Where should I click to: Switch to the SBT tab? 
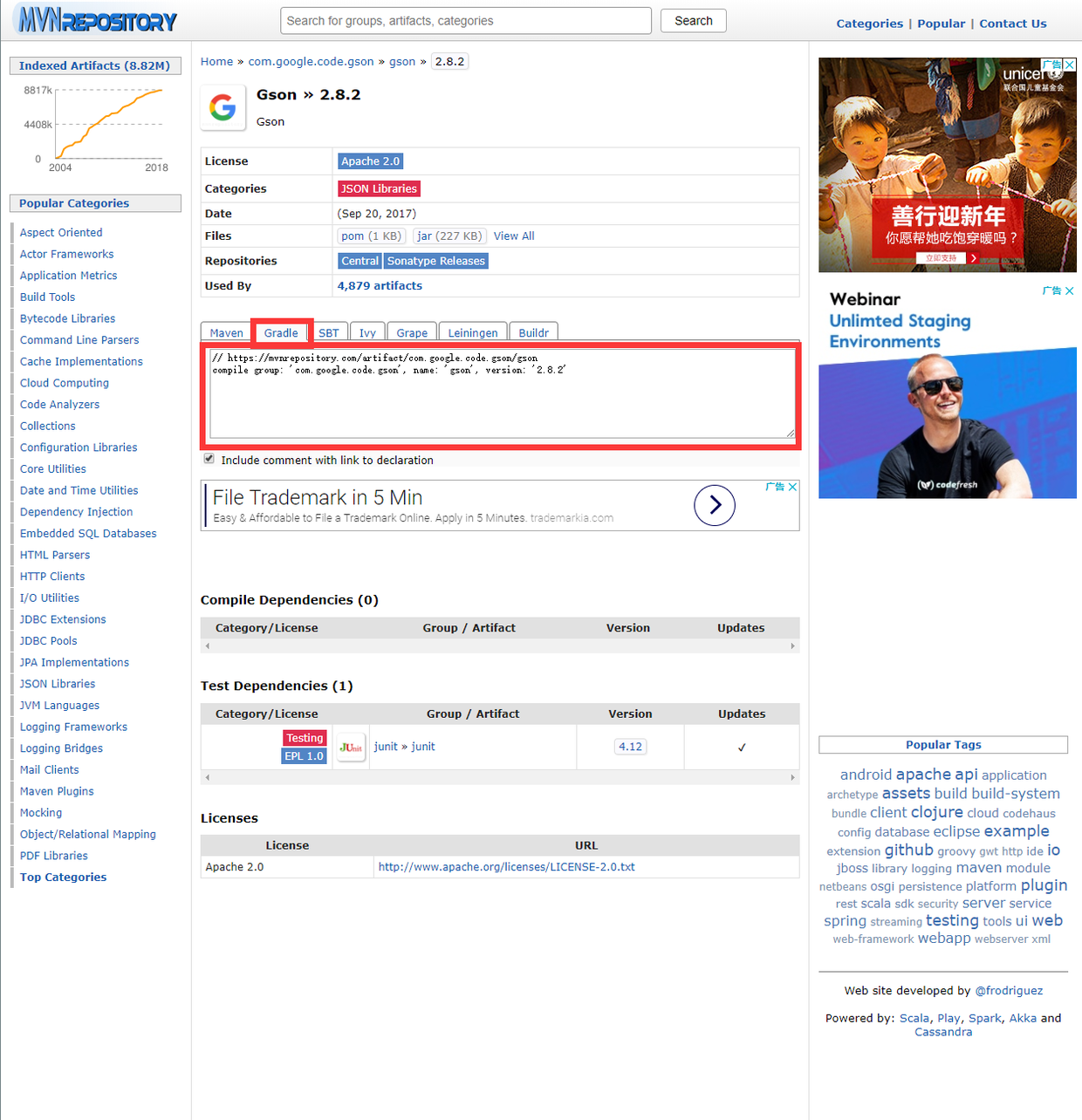tap(329, 332)
